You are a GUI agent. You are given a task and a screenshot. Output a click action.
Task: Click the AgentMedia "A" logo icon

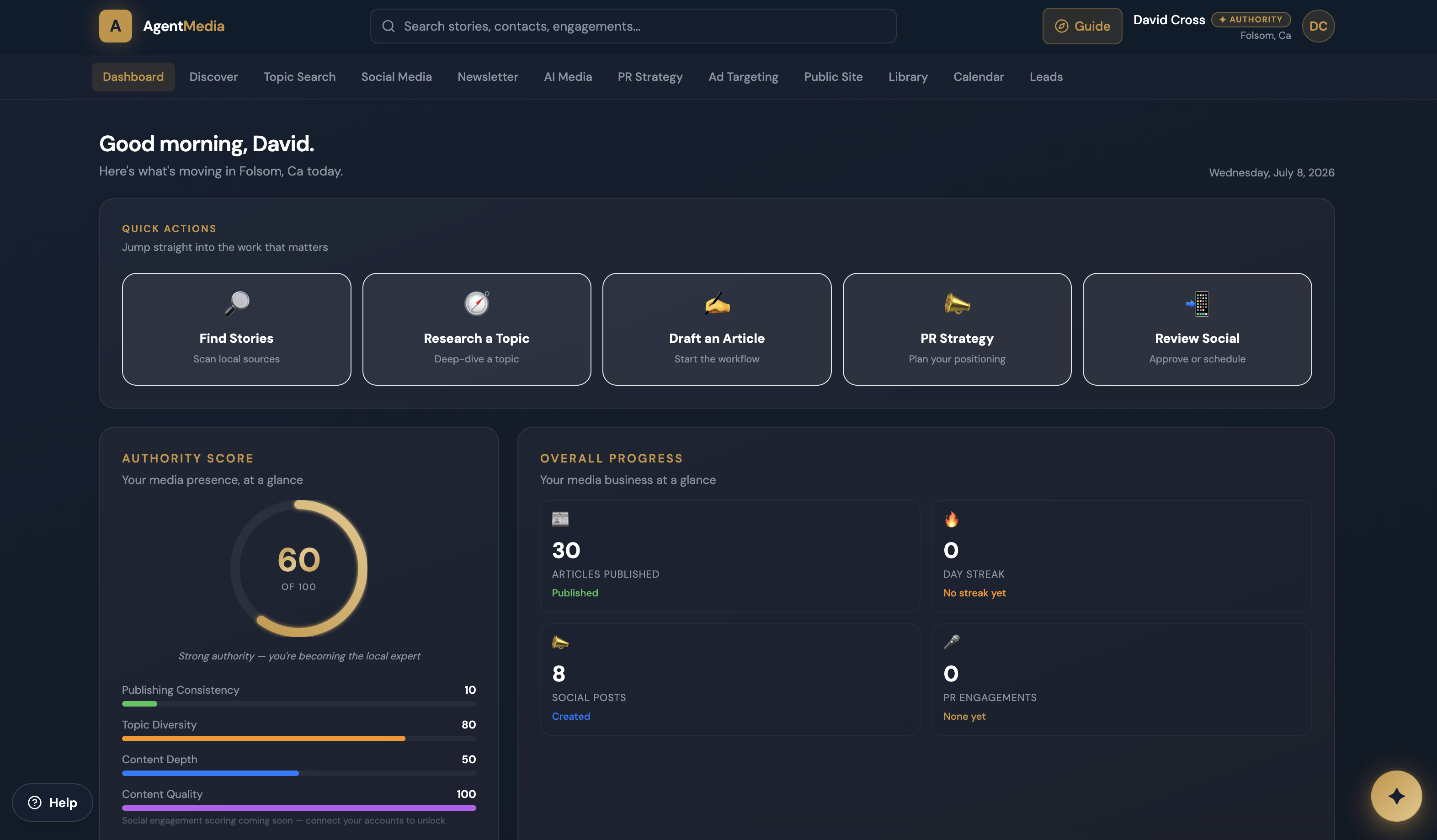(115, 26)
